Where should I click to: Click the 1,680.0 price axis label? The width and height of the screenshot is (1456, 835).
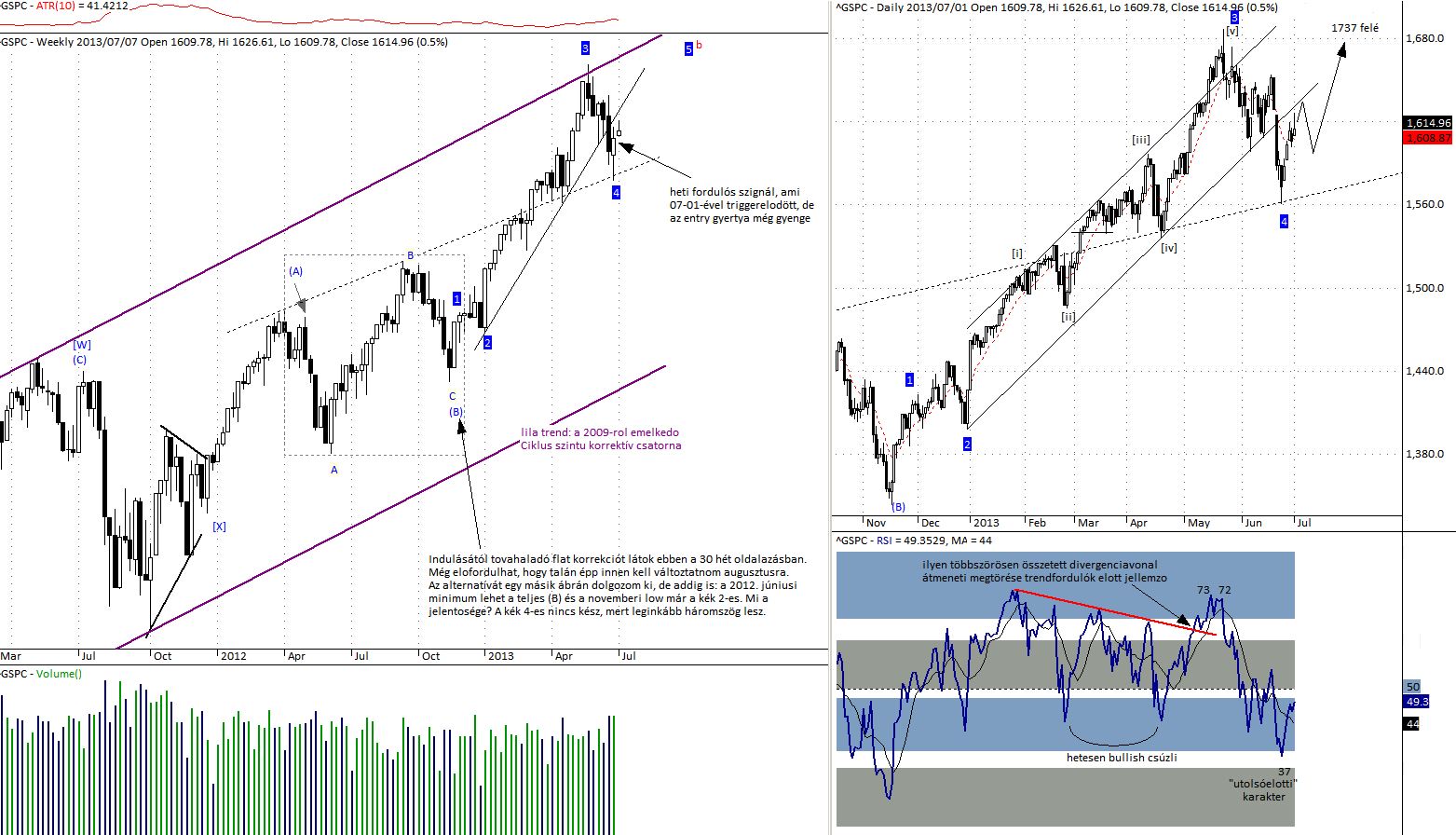pos(1424,38)
